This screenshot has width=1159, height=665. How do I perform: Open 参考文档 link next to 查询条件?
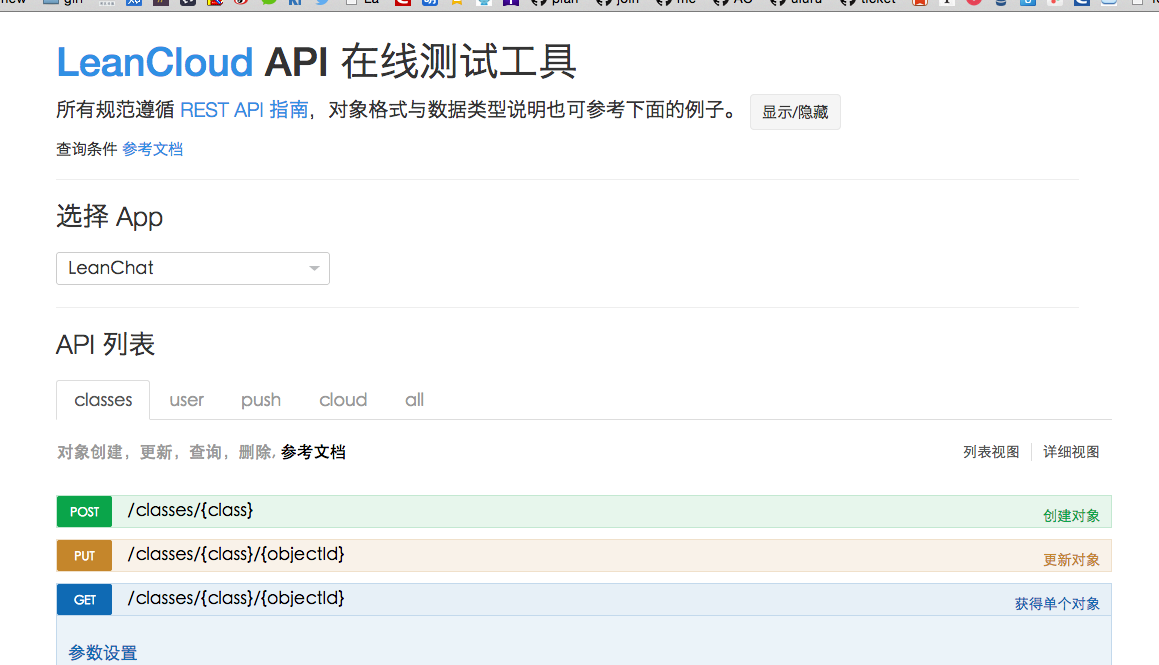pyautogui.click(x=152, y=149)
